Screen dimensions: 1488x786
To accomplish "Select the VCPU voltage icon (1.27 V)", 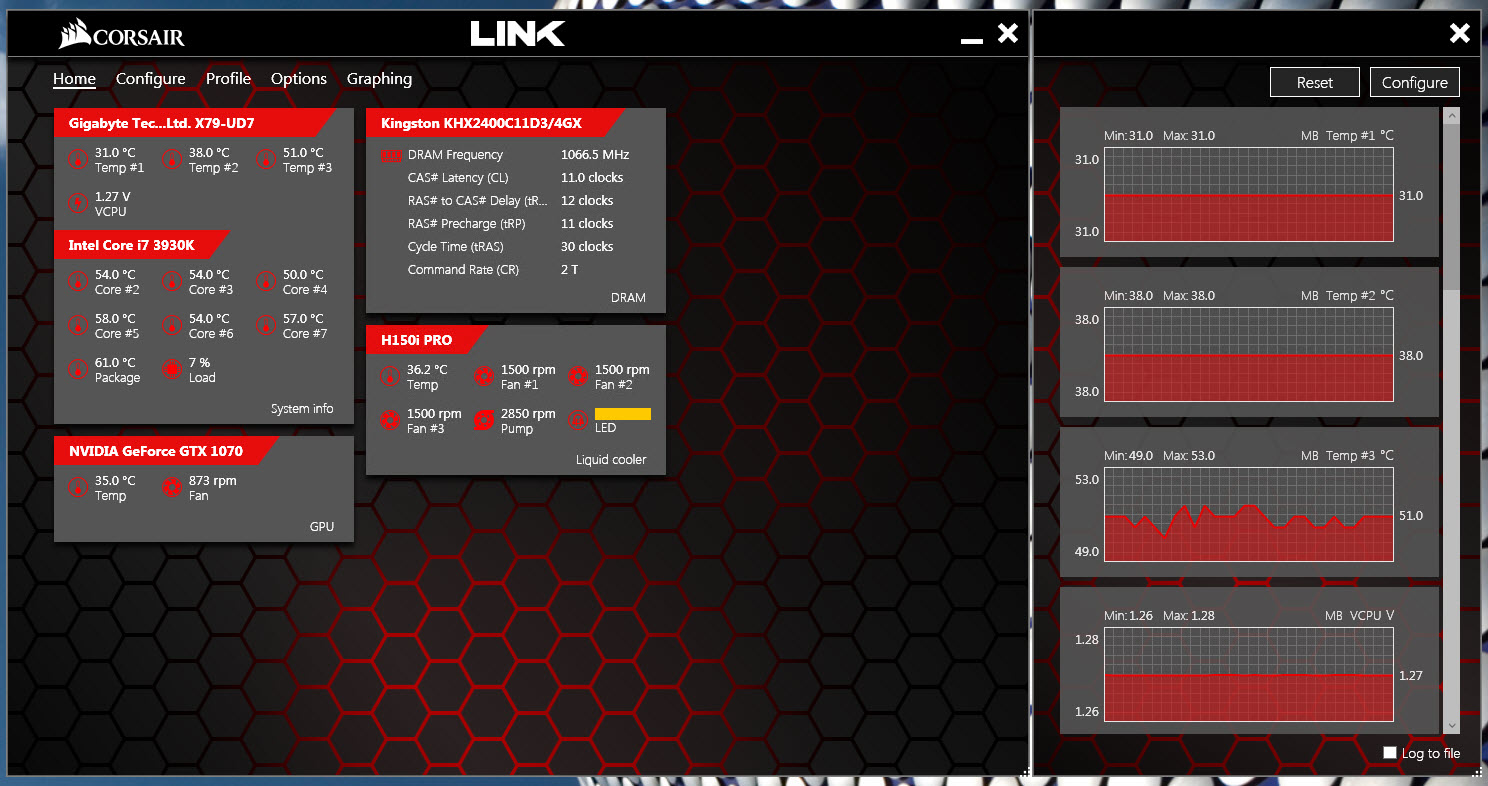I will [78, 203].
